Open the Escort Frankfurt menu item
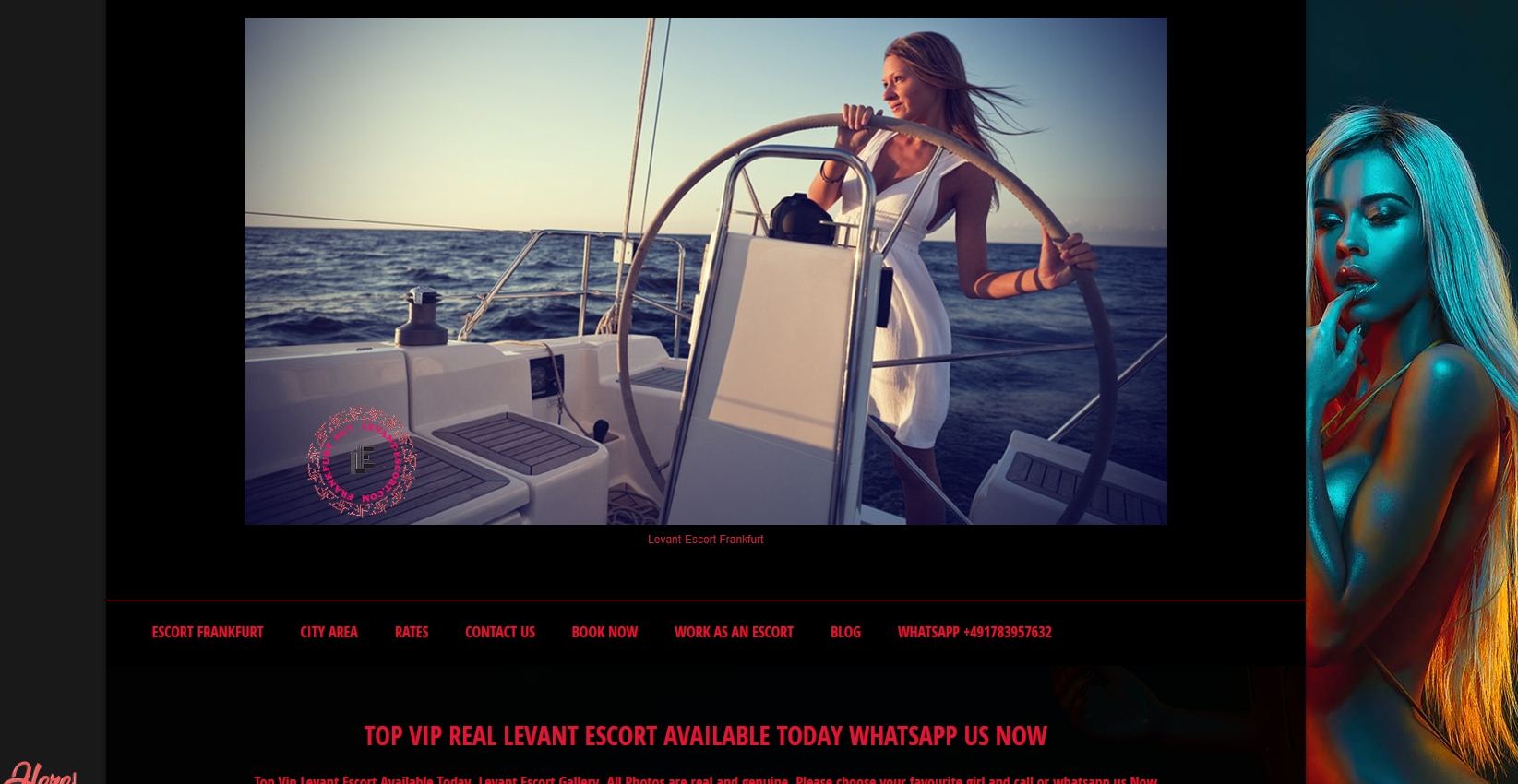The width and height of the screenshot is (1518, 784). (208, 632)
